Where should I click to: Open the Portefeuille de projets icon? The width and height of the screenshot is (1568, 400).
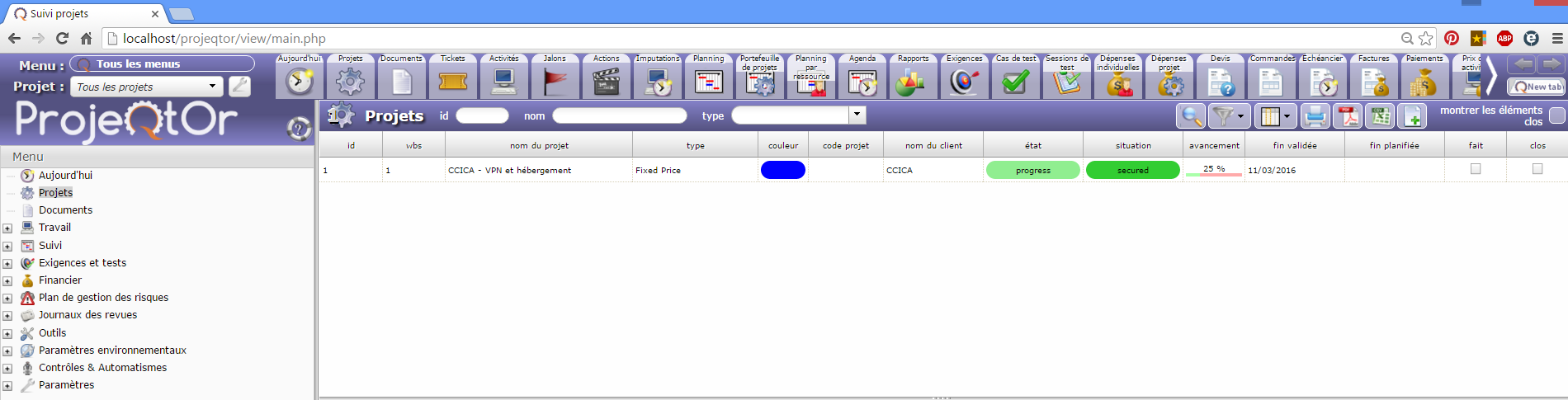(x=760, y=84)
